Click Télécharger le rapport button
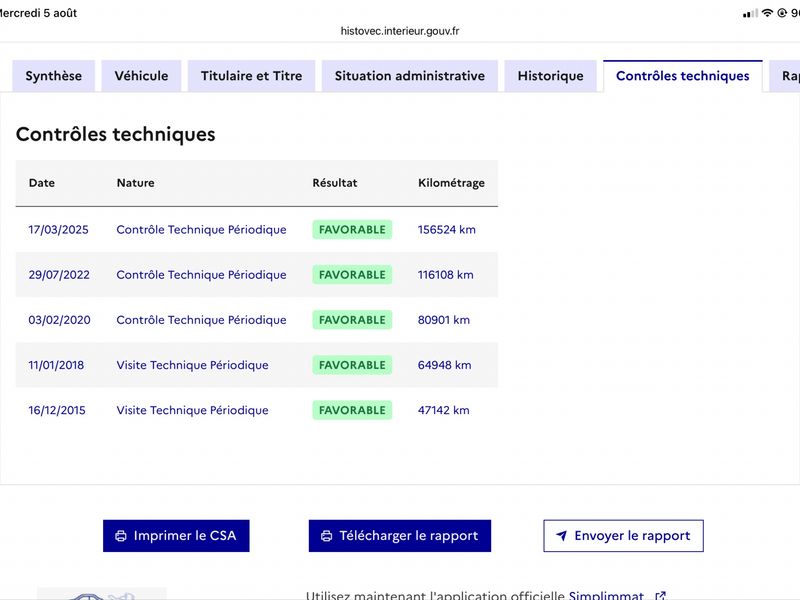 (x=399, y=536)
